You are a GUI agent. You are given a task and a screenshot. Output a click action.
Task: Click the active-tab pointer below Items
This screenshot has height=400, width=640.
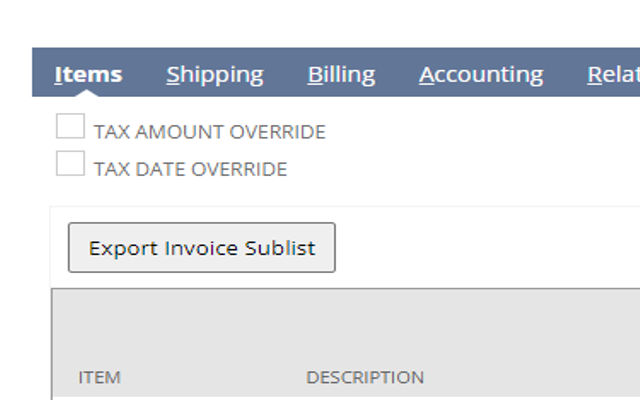point(87,93)
